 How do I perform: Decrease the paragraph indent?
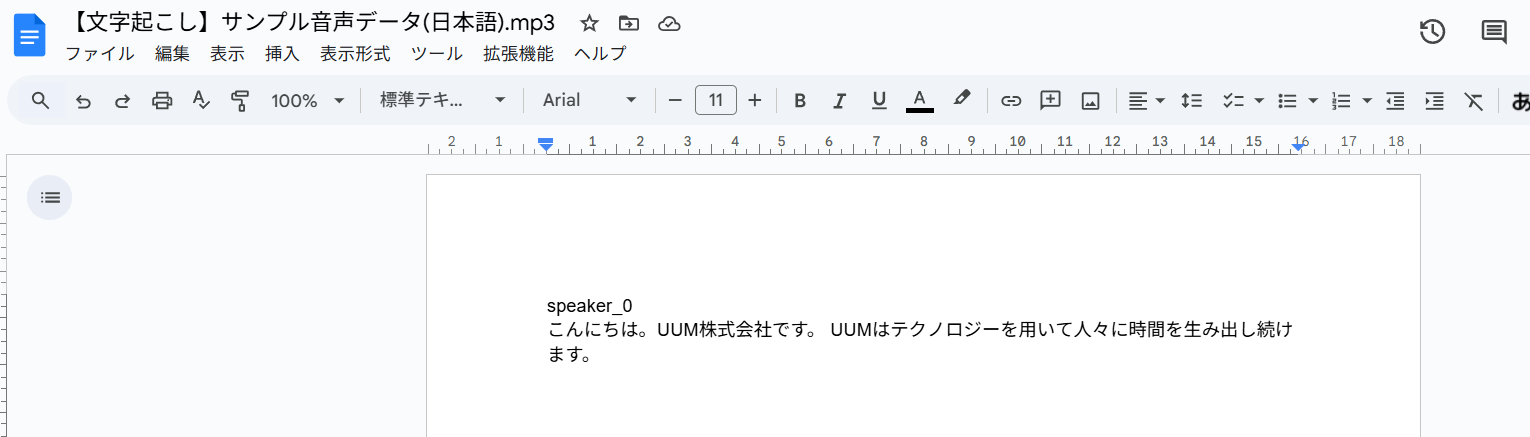tap(1395, 100)
